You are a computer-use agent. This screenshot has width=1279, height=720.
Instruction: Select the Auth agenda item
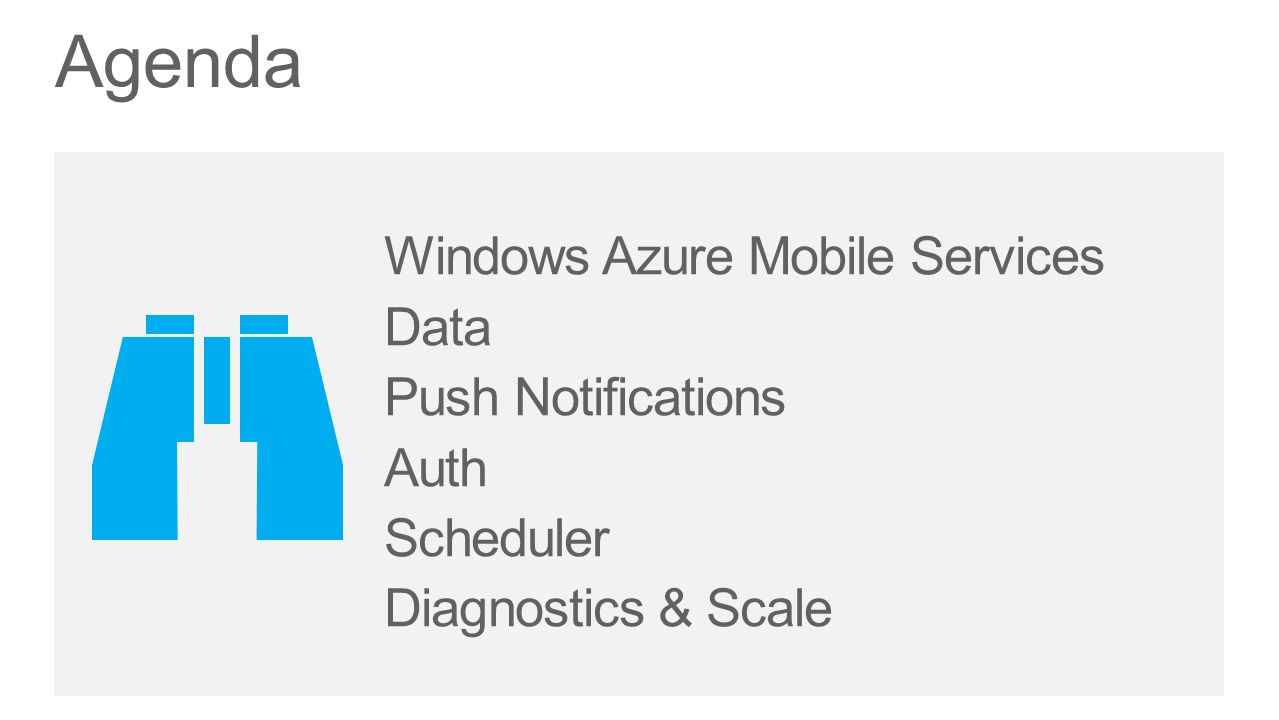436,468
